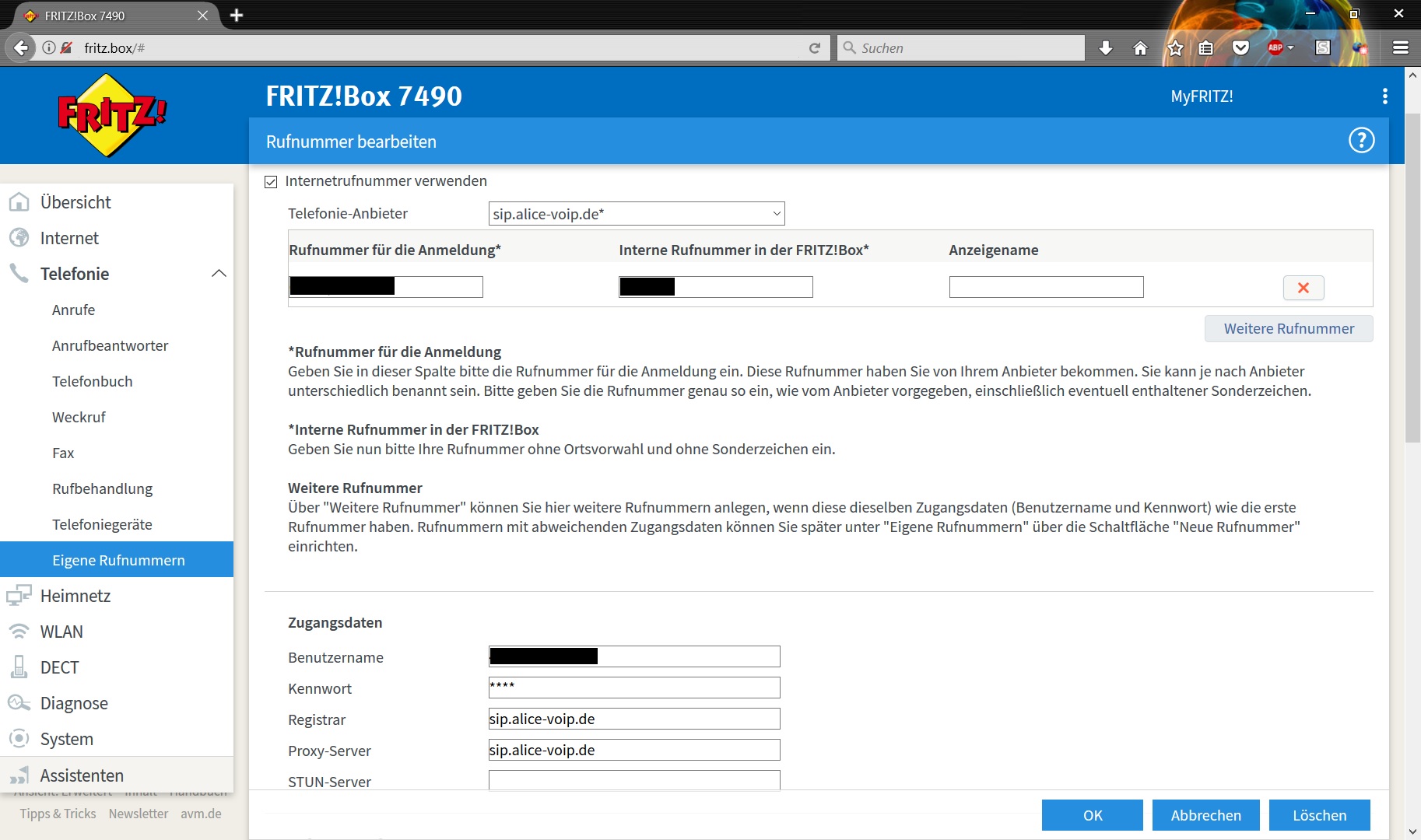Click the FRITZ! logo

[112, 115]
